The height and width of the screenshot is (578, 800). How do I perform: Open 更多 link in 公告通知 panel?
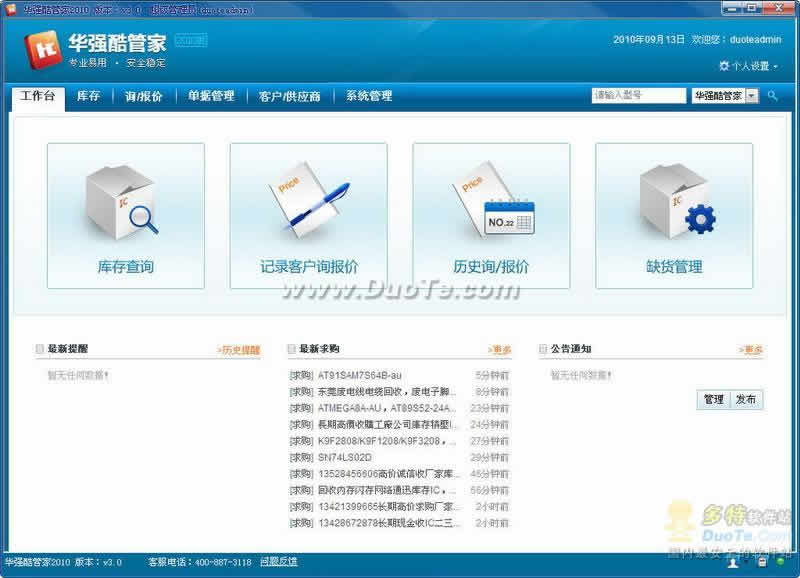click(x=751, y=350)
